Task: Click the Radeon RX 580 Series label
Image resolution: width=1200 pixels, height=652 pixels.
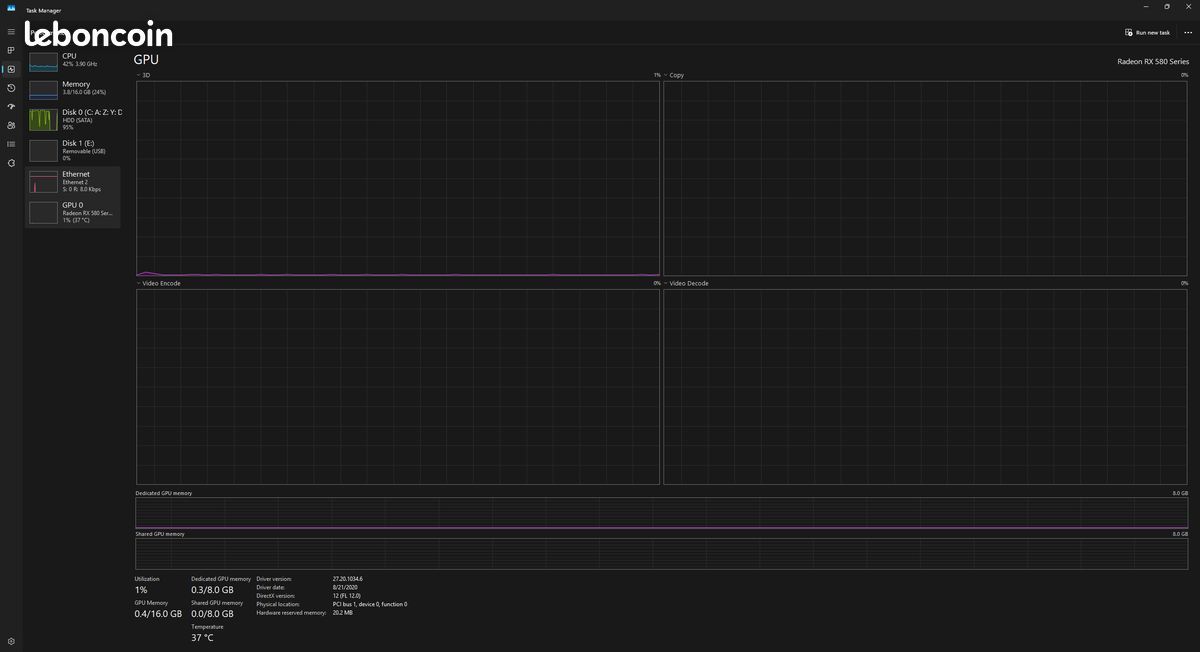Action: pos(1153,61)
